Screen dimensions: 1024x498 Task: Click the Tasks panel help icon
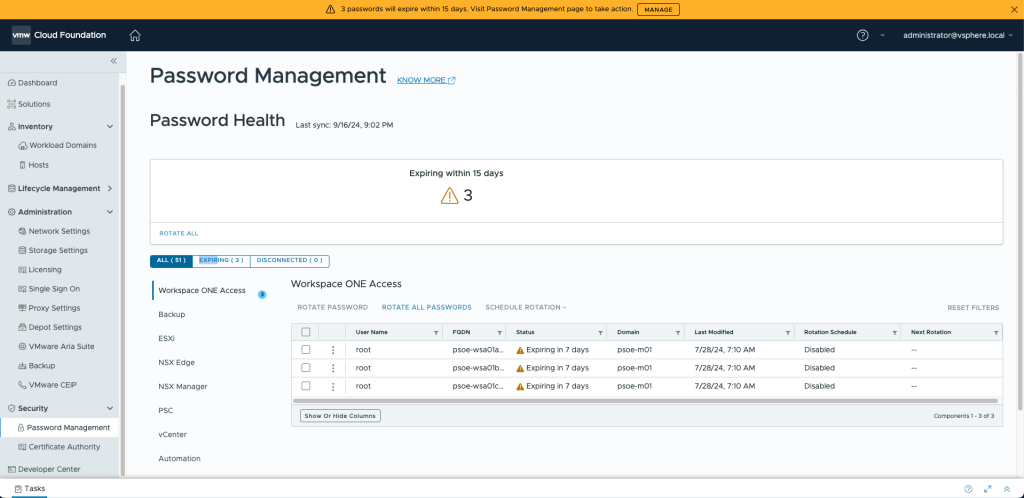point(968,489)
